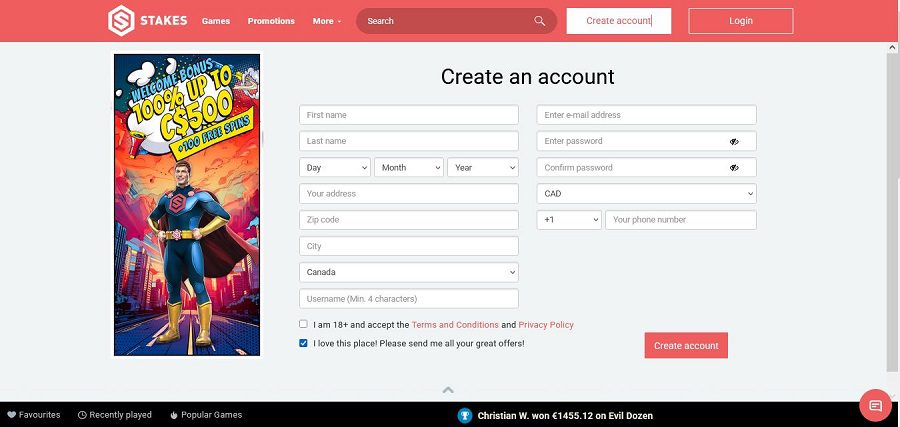Open the Year dropdown
Screen dimensions: 900x427
[x=483, y=168]
